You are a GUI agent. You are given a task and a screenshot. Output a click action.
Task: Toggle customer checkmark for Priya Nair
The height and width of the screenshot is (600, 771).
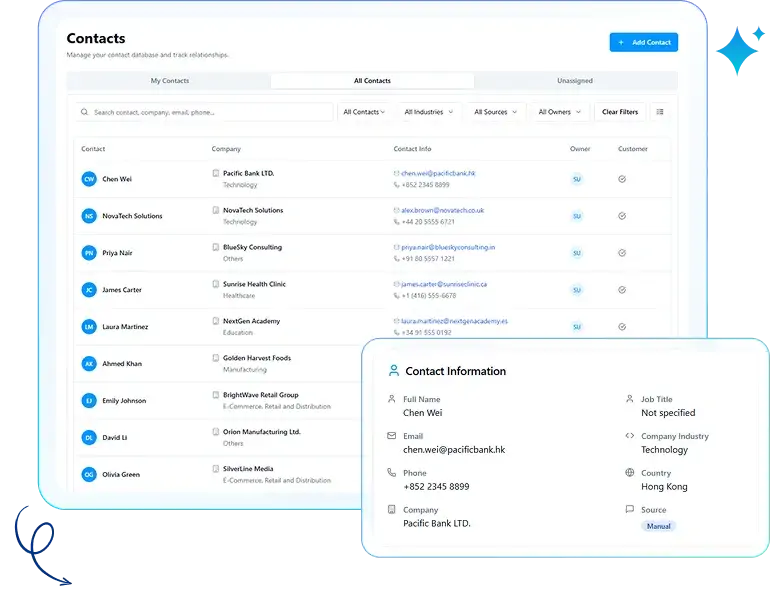click(622, 253)
